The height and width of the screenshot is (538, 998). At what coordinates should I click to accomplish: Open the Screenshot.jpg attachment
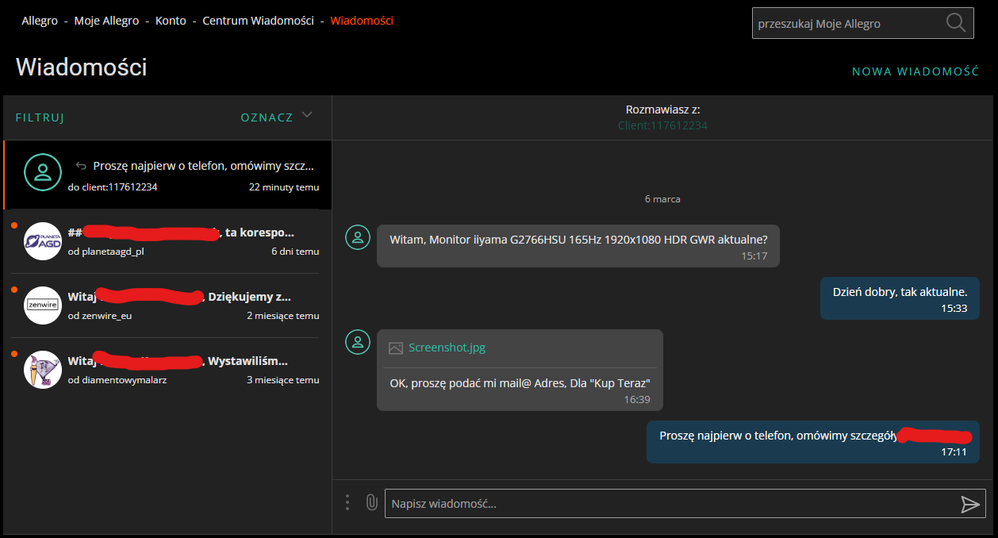click(447, 348)
